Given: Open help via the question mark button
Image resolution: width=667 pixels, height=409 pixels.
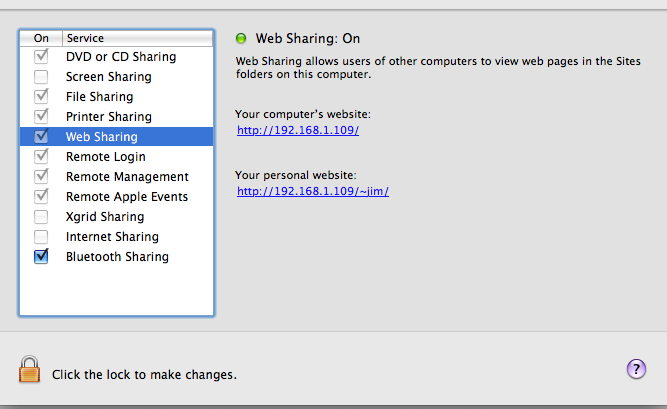Looking at the screenshot, I should [636, 369].
